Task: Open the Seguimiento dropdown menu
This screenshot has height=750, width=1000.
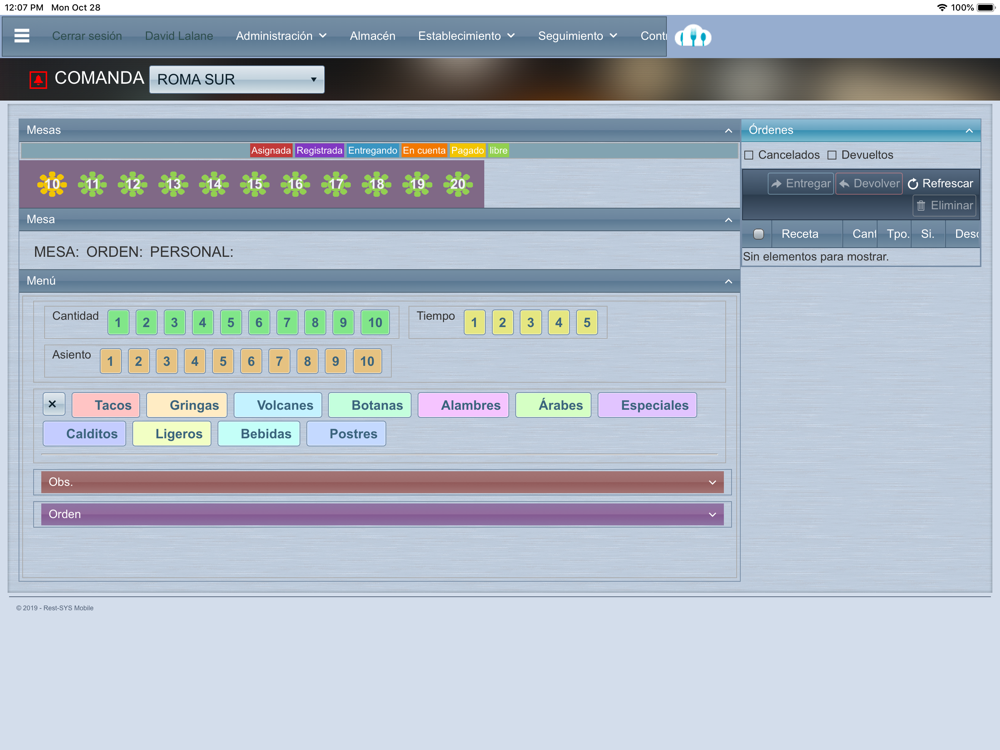Action: pos(577,36)
